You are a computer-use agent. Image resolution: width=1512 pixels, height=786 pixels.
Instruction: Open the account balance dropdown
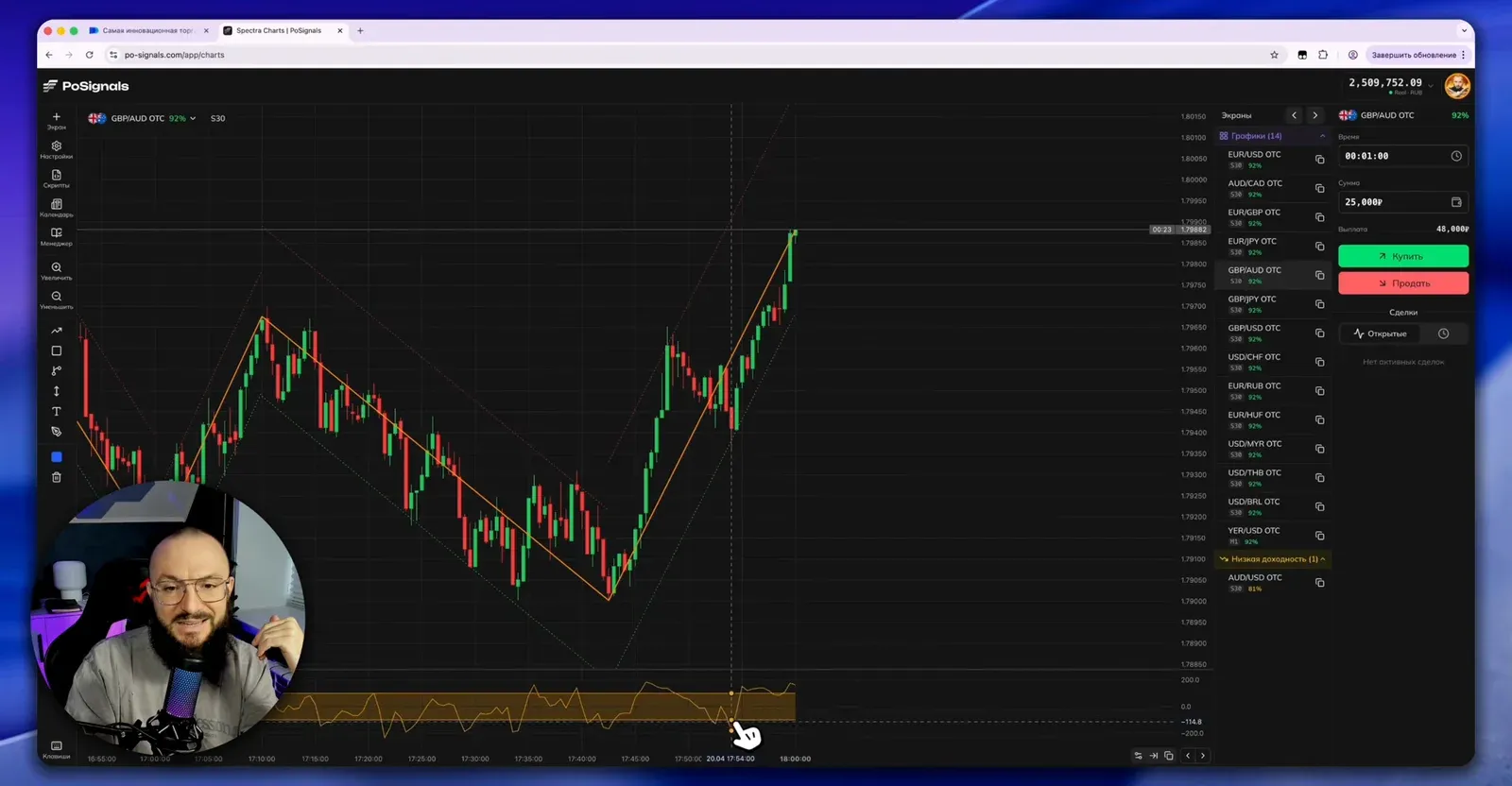1391,85
